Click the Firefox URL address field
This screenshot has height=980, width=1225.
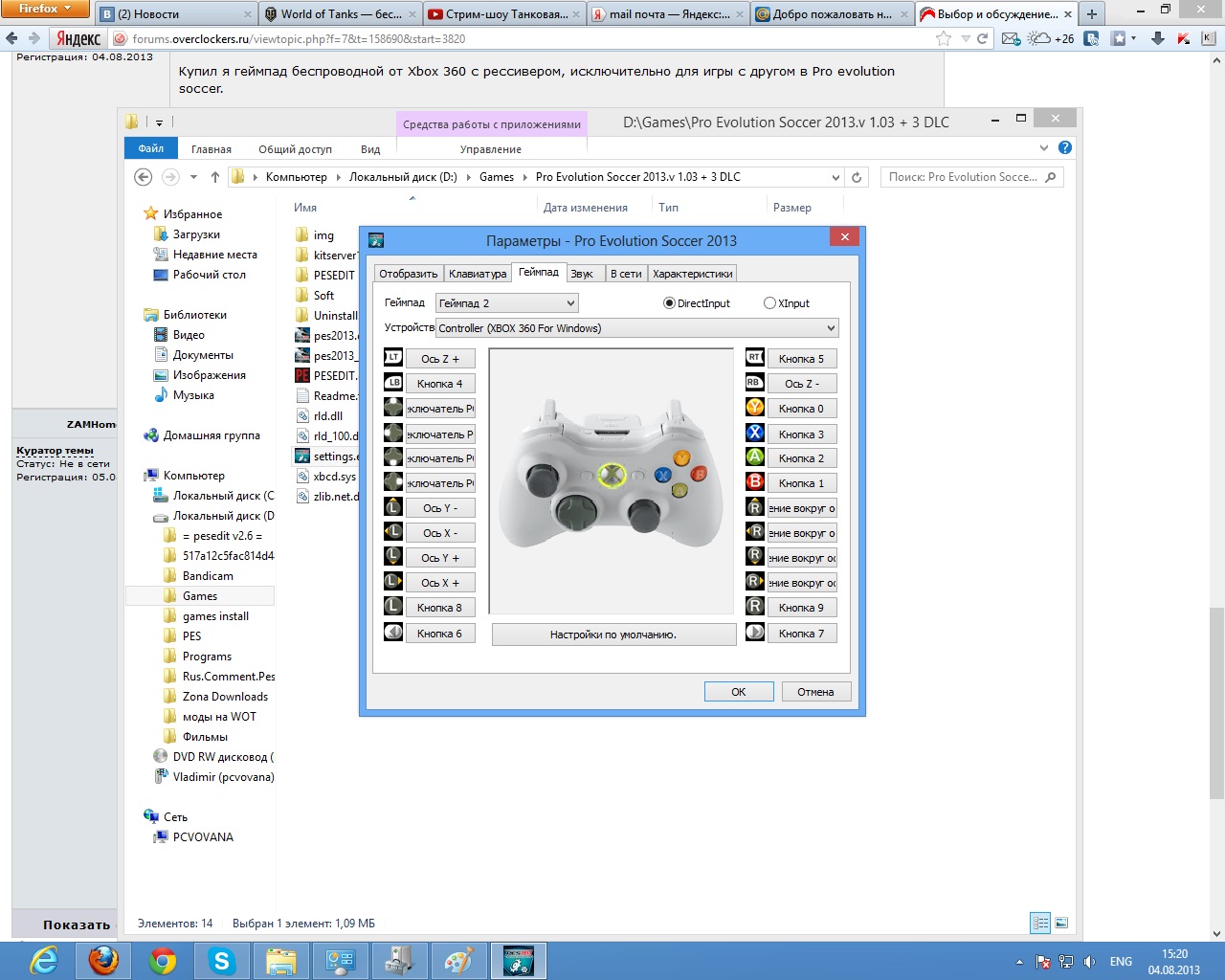tap(531, 39)
